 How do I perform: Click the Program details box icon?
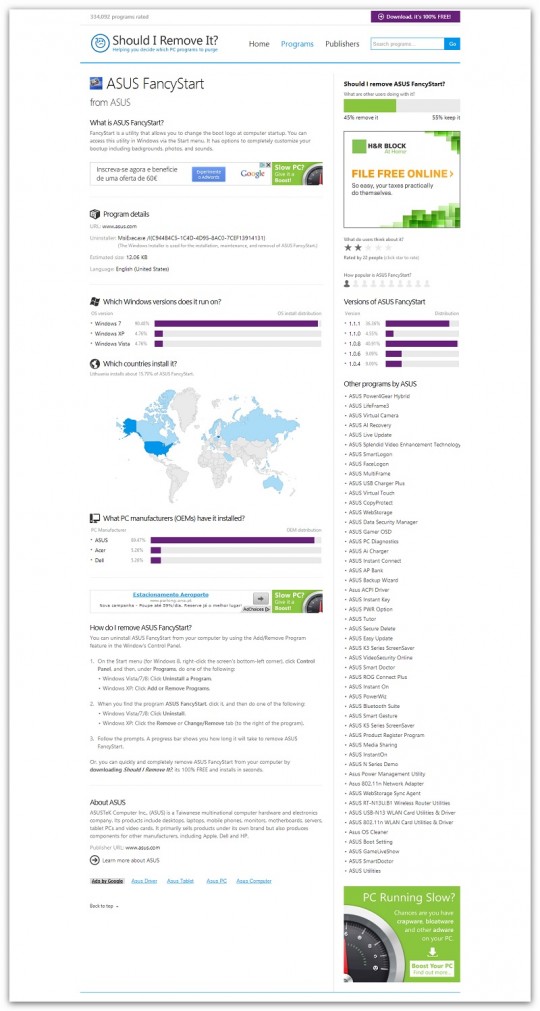click(x=95, y=214)
